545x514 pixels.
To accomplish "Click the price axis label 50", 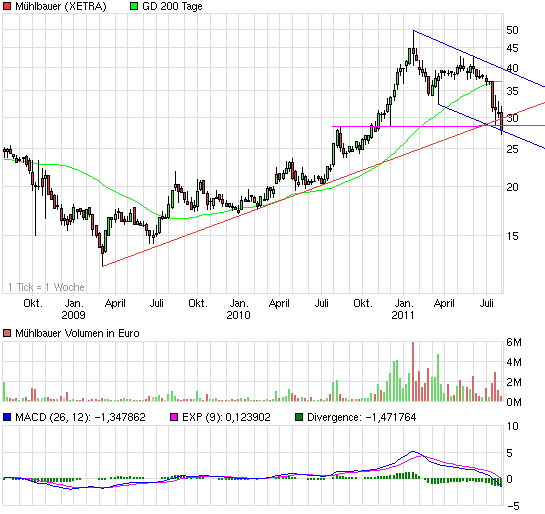I will point(512,30).
